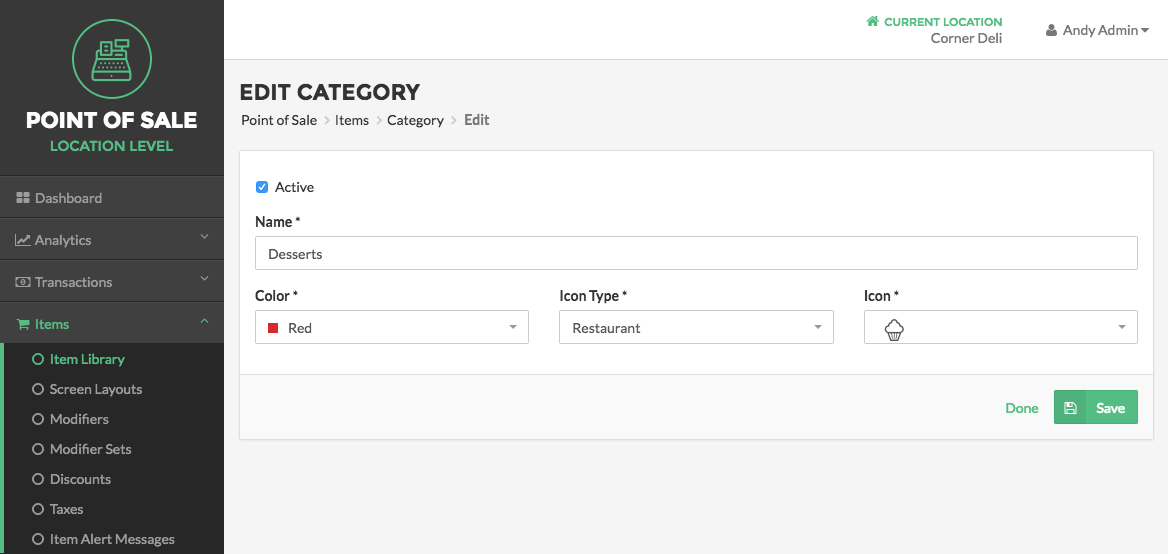Click the cash register logo icon
1168x554 pixels.
(112, 59)
